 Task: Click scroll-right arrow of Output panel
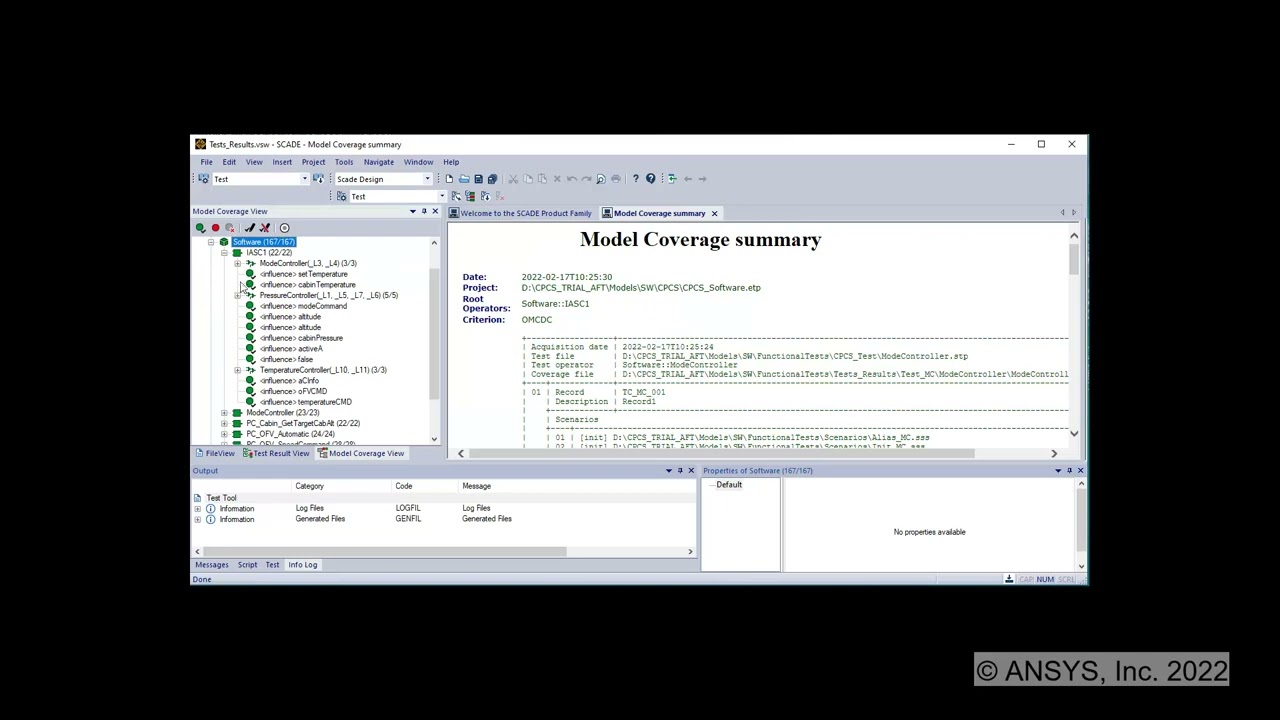(690, 552)
